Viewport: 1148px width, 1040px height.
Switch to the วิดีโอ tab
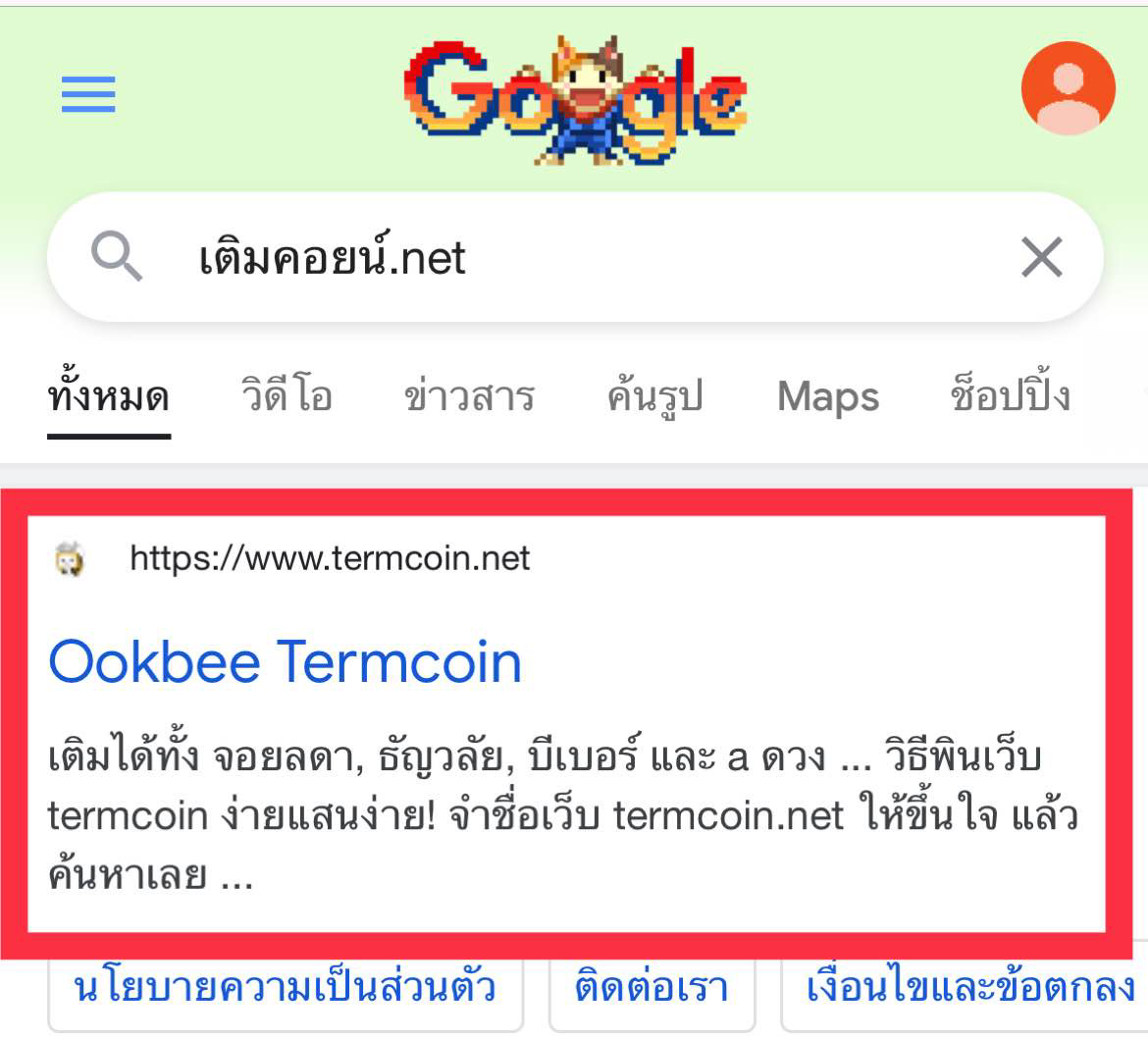point(287,397)
